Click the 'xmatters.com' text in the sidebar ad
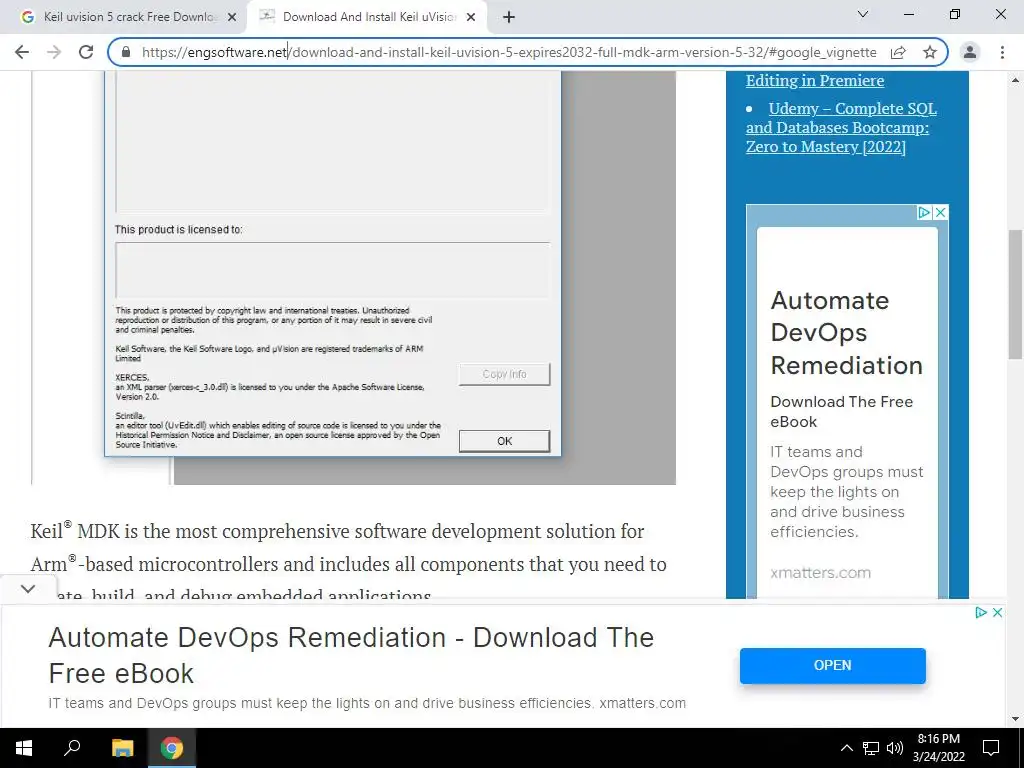The width and height of the screenshot is (1024, 768). coord(820,573)
